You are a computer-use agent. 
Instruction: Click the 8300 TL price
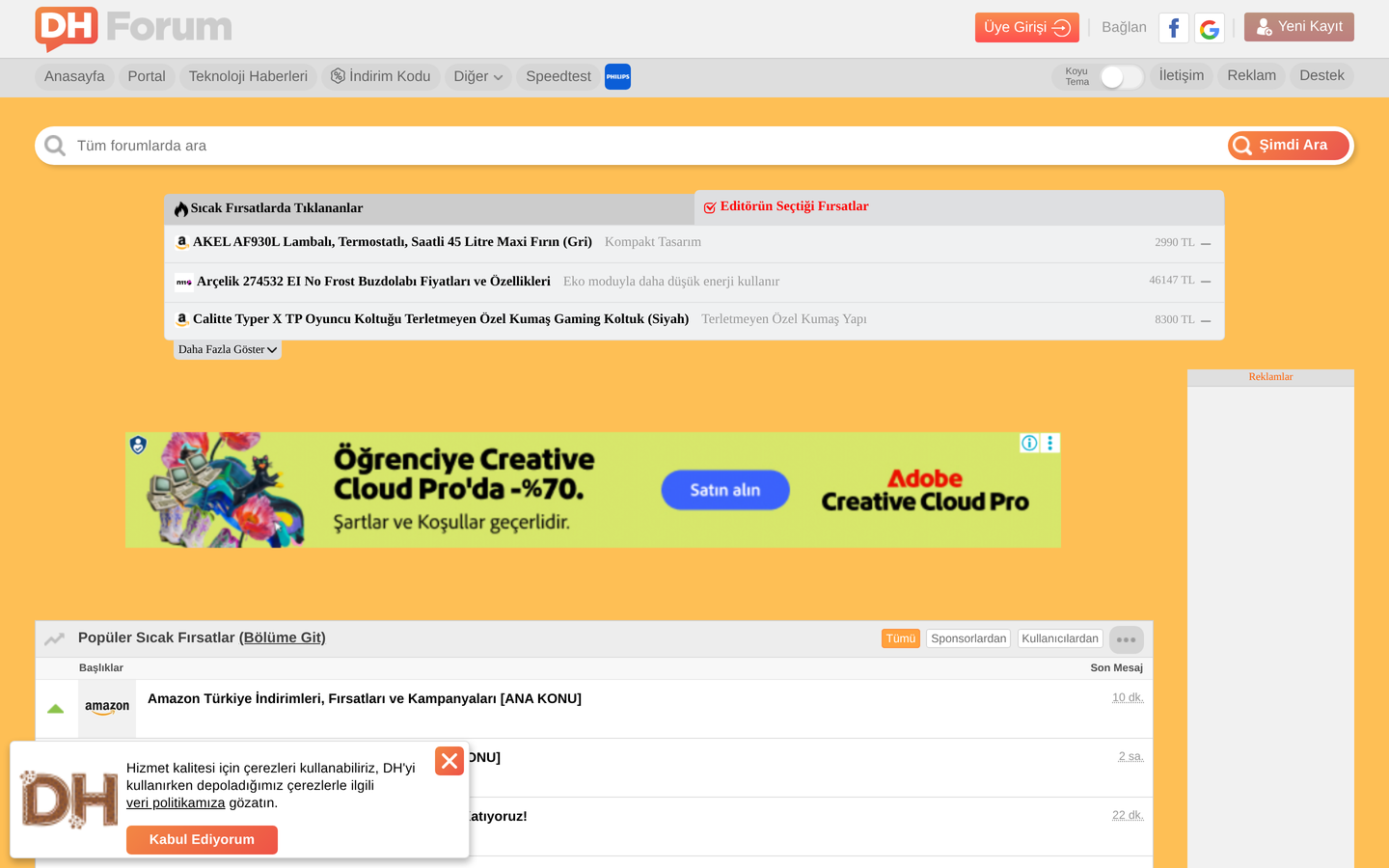(1175, 319)
